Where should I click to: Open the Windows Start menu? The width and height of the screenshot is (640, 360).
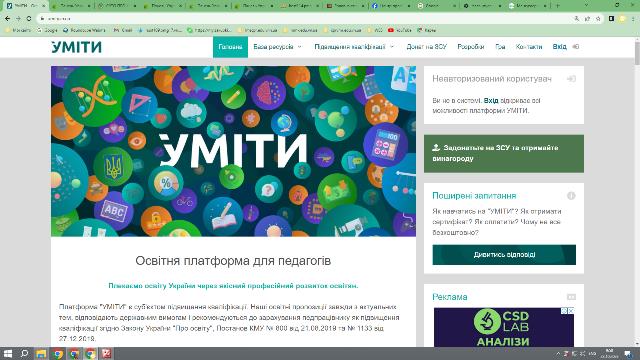coord(8,353)
